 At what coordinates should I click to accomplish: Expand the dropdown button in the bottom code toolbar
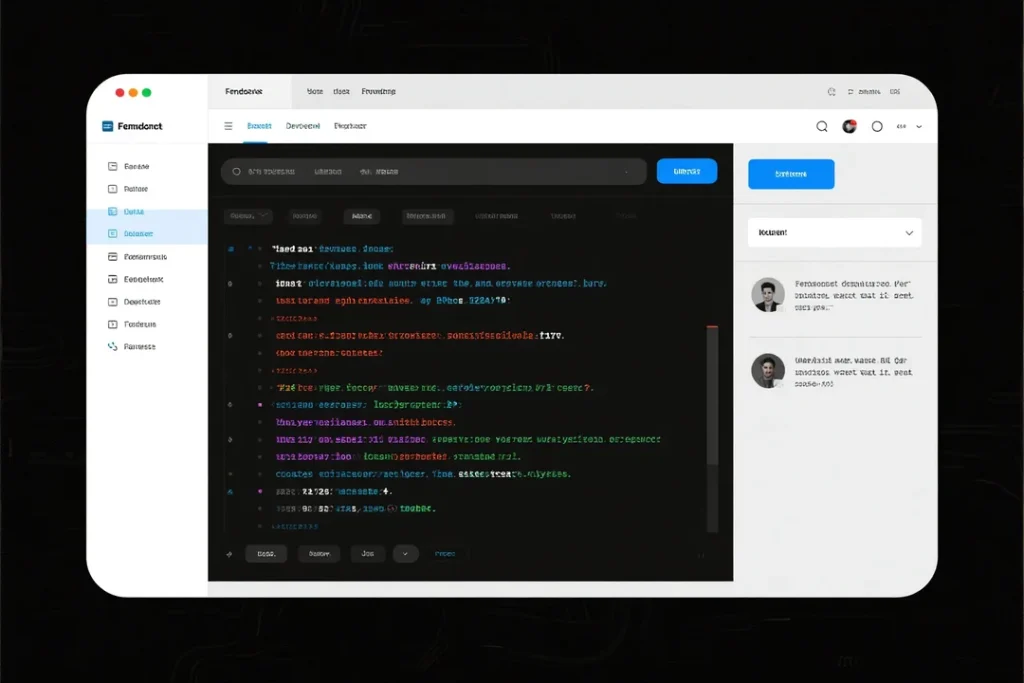click(x=405, y=553)
